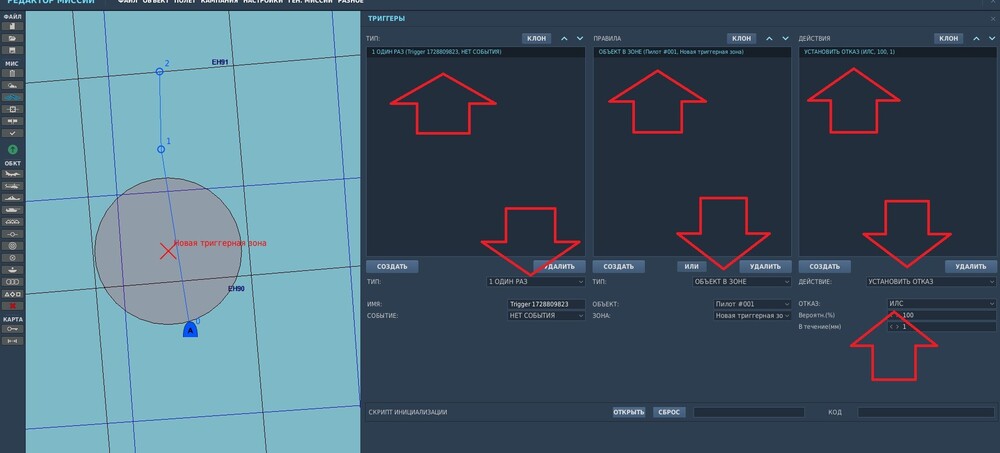Select the ground vehicle object icon
Screen dimensions: 1000x453
click(x=13, y=209)
